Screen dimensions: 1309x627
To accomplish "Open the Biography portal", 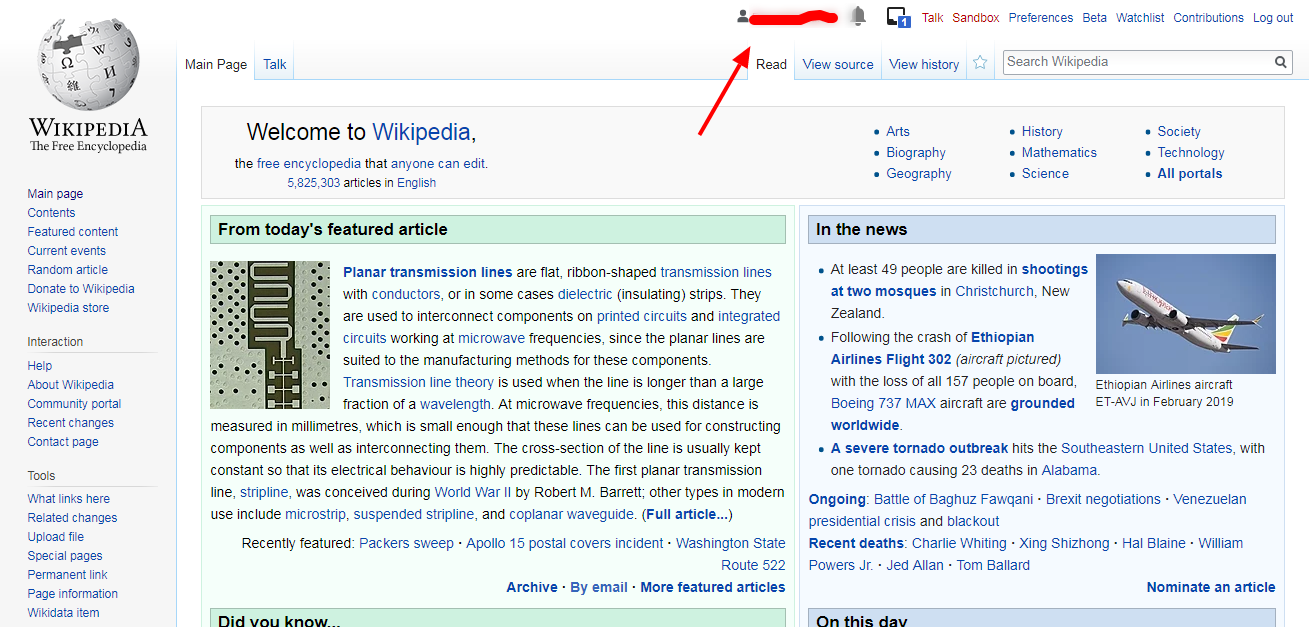I will click(x=916, y=153).
